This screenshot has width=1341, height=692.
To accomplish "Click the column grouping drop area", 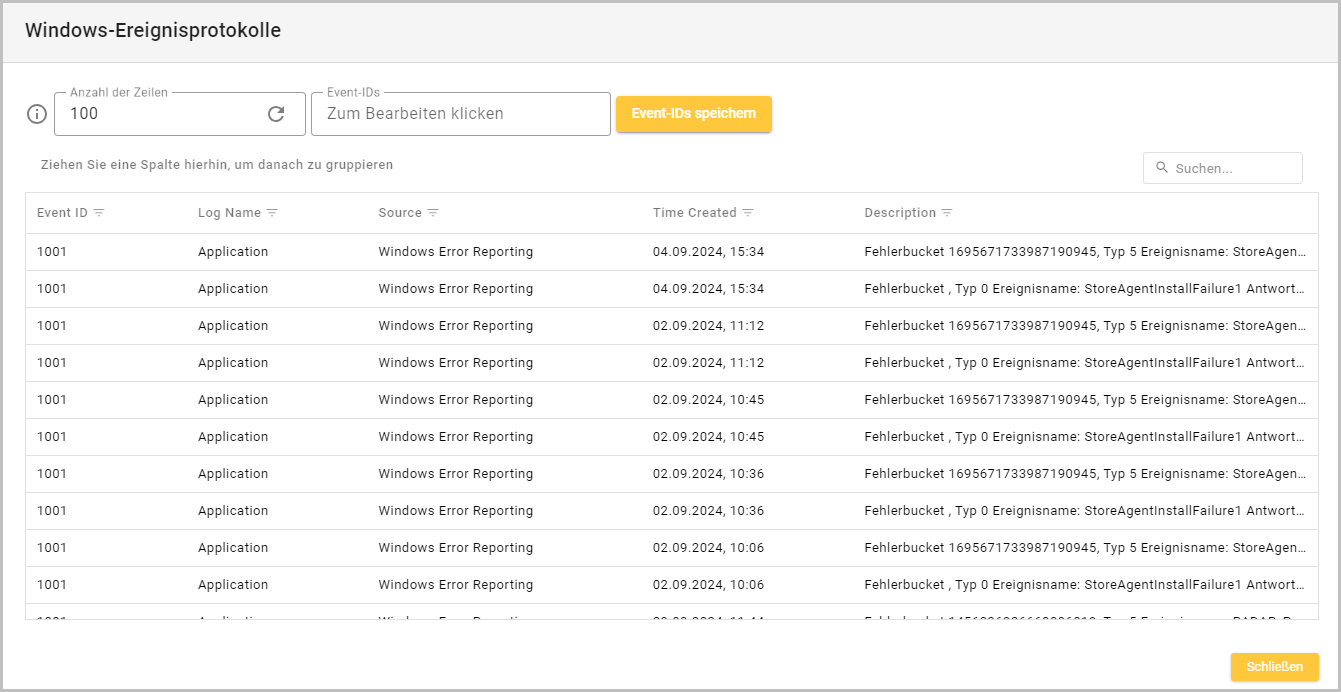I will 217,165.
